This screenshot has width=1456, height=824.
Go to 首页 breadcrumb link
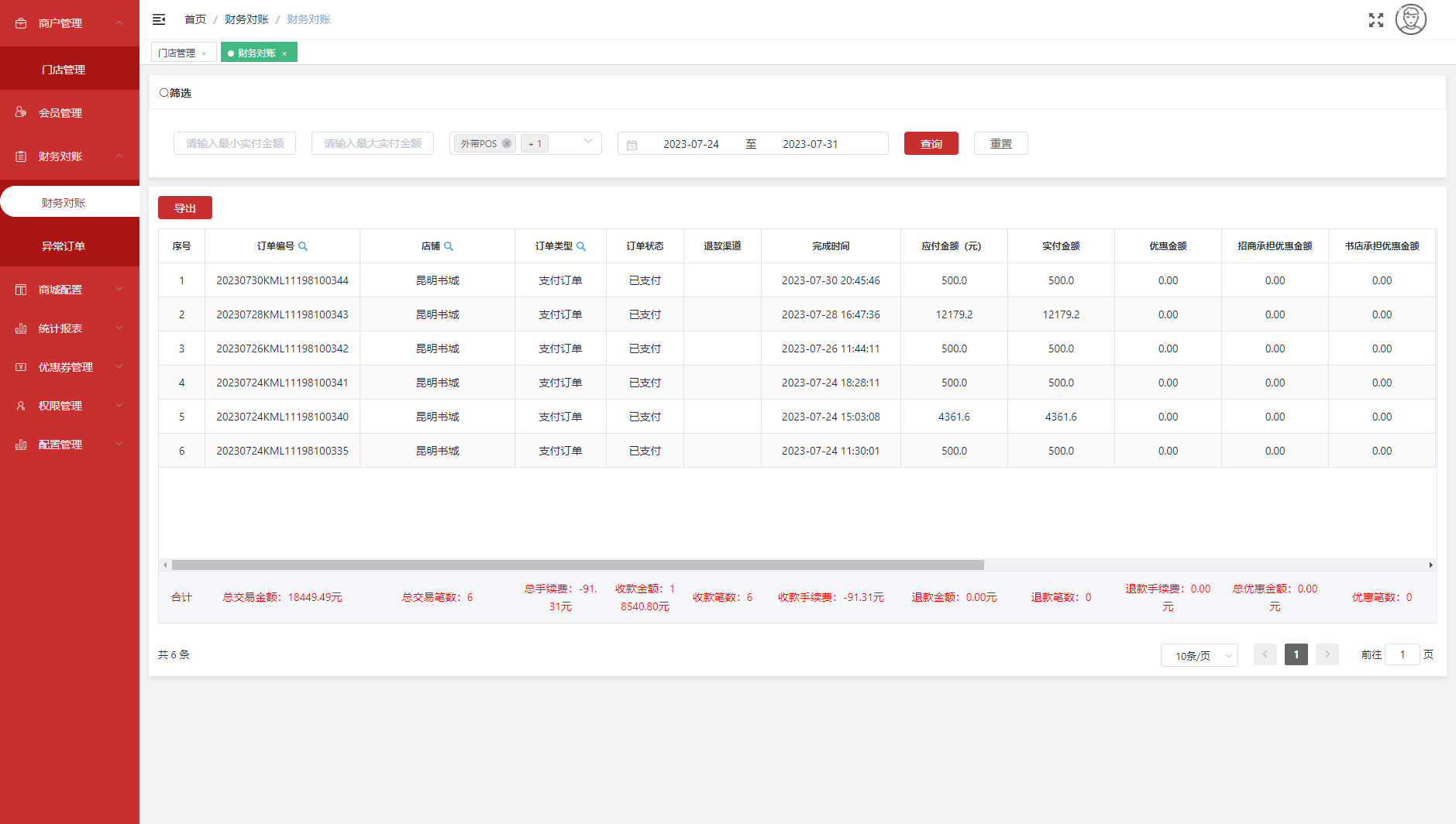(195, 19)
